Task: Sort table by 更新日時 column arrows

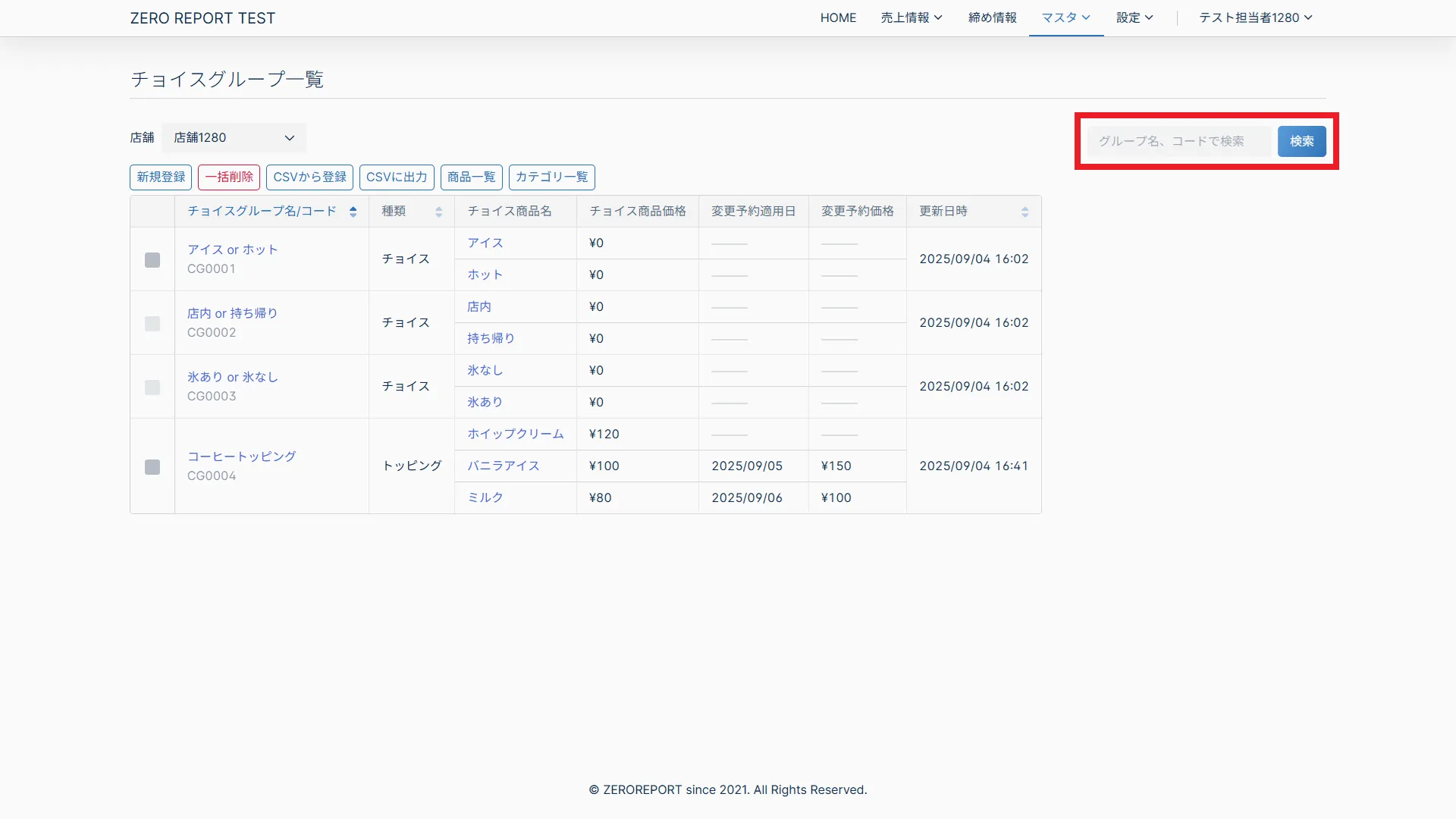Action: pyautogui.click(x=1025, y=212)
